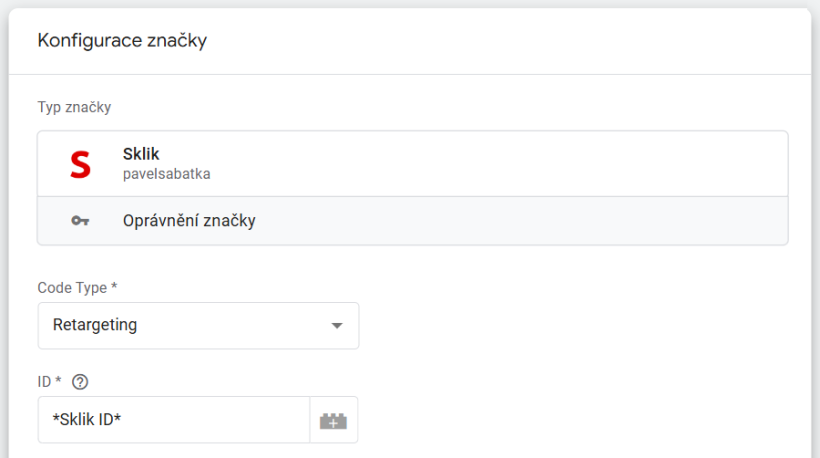Open the variable picker next to ID field
This screenshot has height=458, width=820.
tap(333, 421)
